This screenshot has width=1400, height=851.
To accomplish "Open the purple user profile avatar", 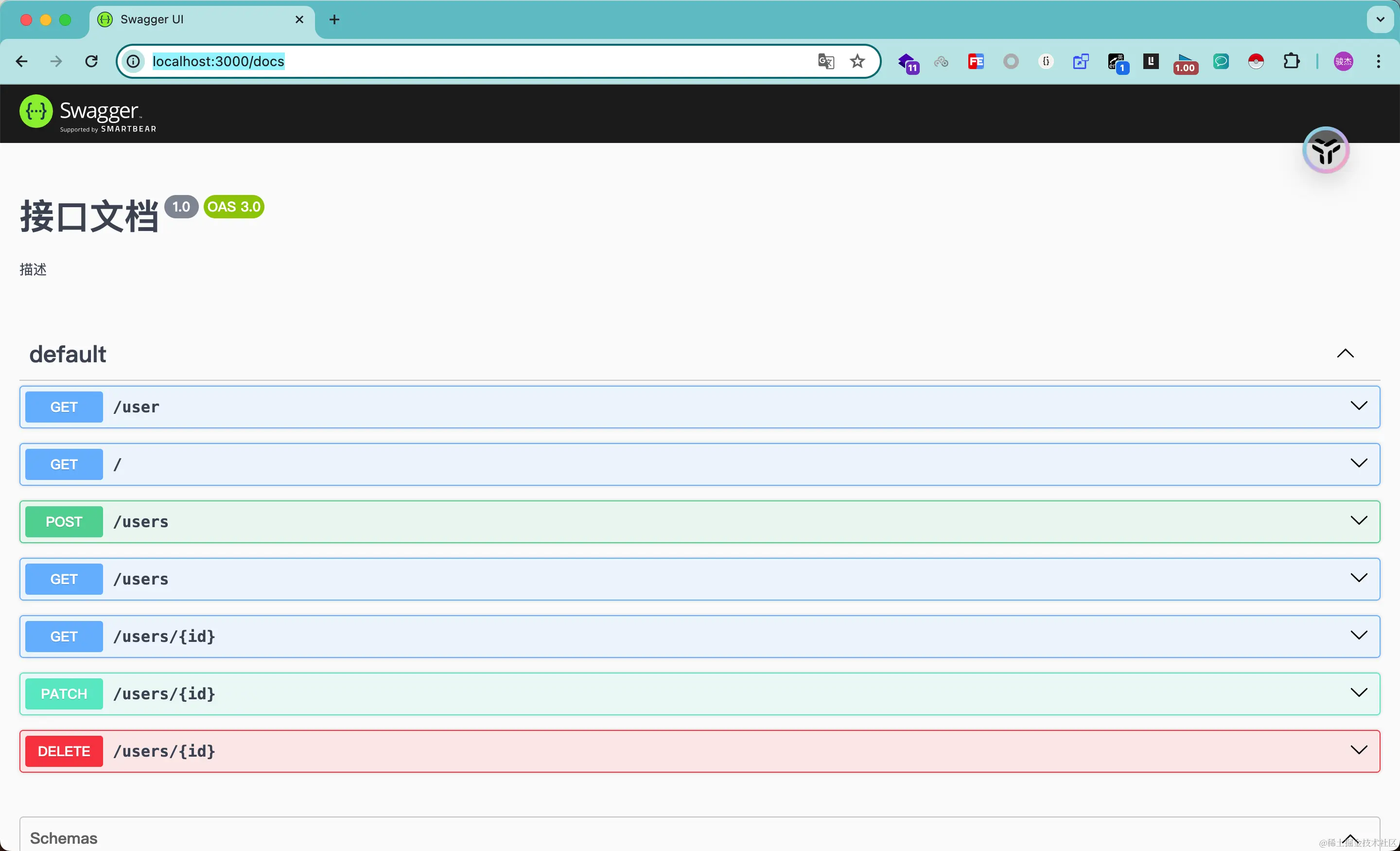I will [x=1343, y=61].
